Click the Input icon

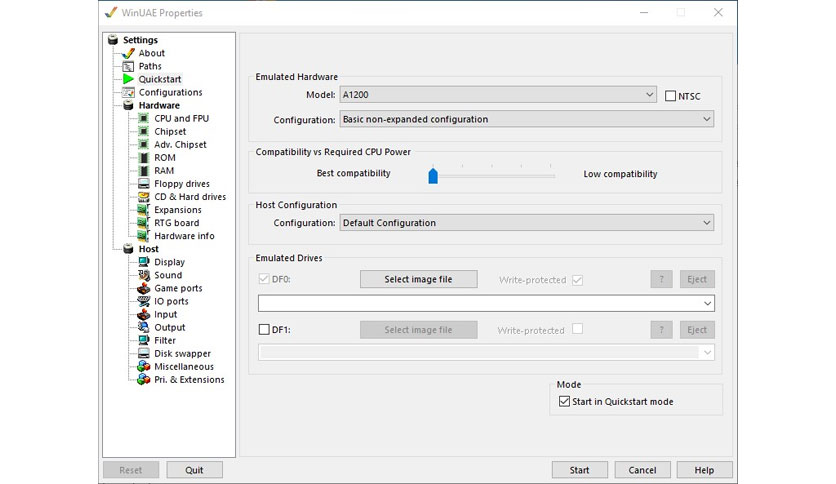(143, 314)
